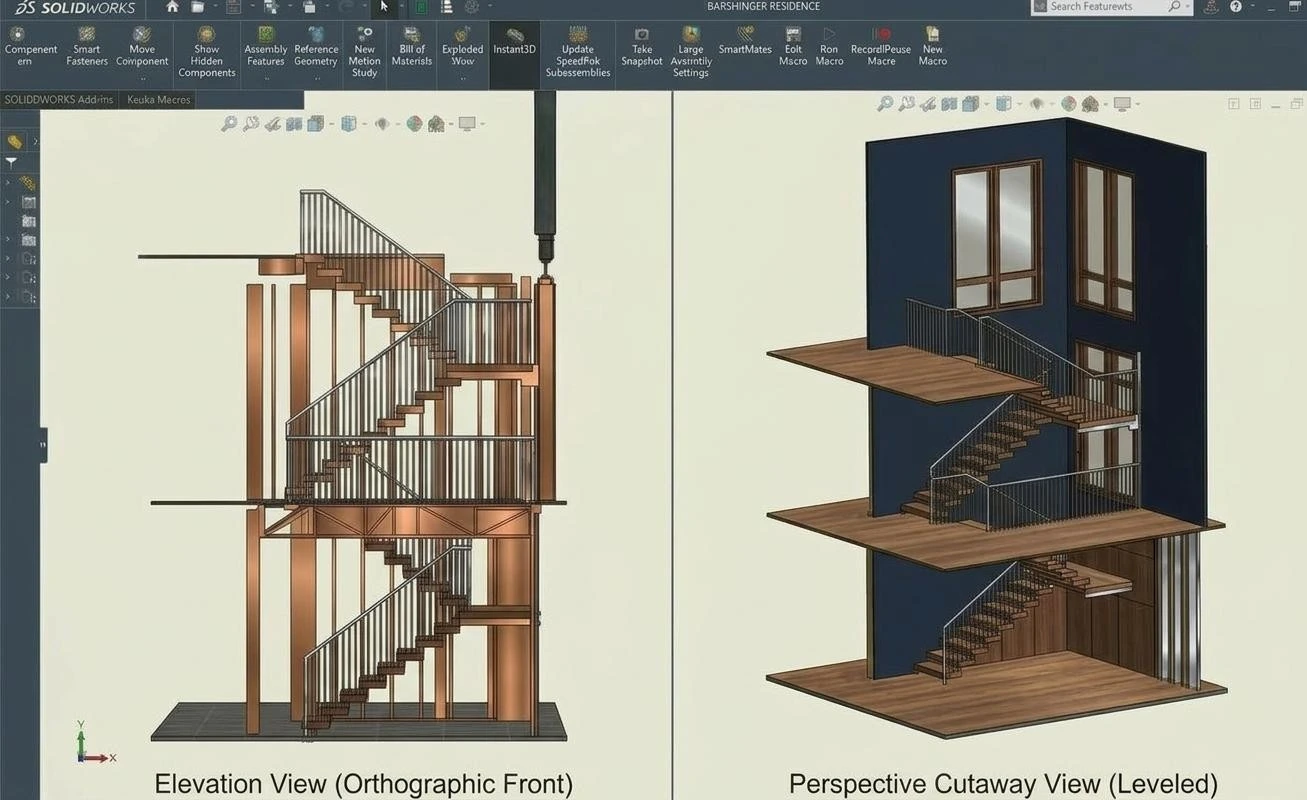Image resolution: width=1307 pixels, height=800 pixels.
Task: Click Edit Appearance sphere in right viewport
Action: 1069,104
